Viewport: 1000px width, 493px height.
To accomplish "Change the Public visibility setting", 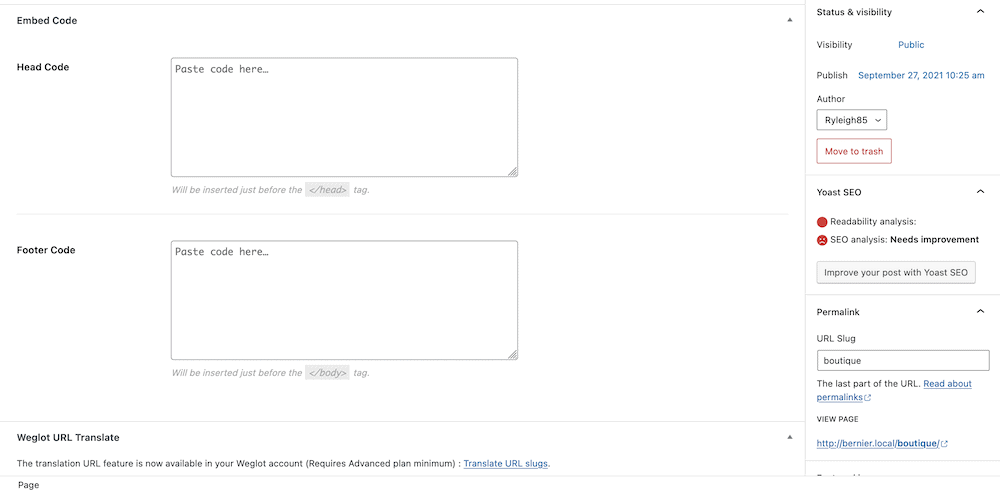I will [911, 45].
